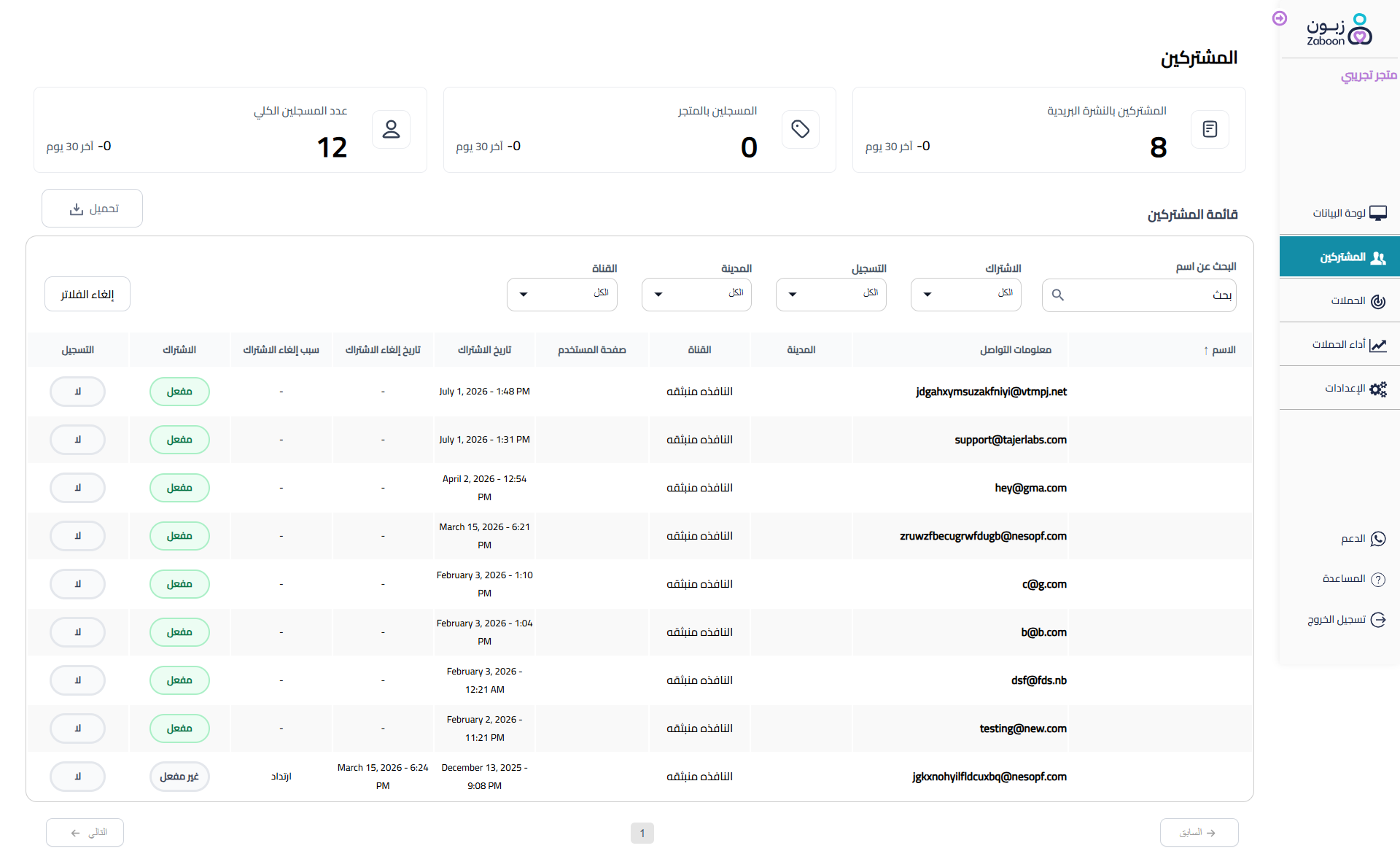Click لا registration badge for b@b.com
The height and width of the screenshot is (859, 1400).
click(77, 632)
